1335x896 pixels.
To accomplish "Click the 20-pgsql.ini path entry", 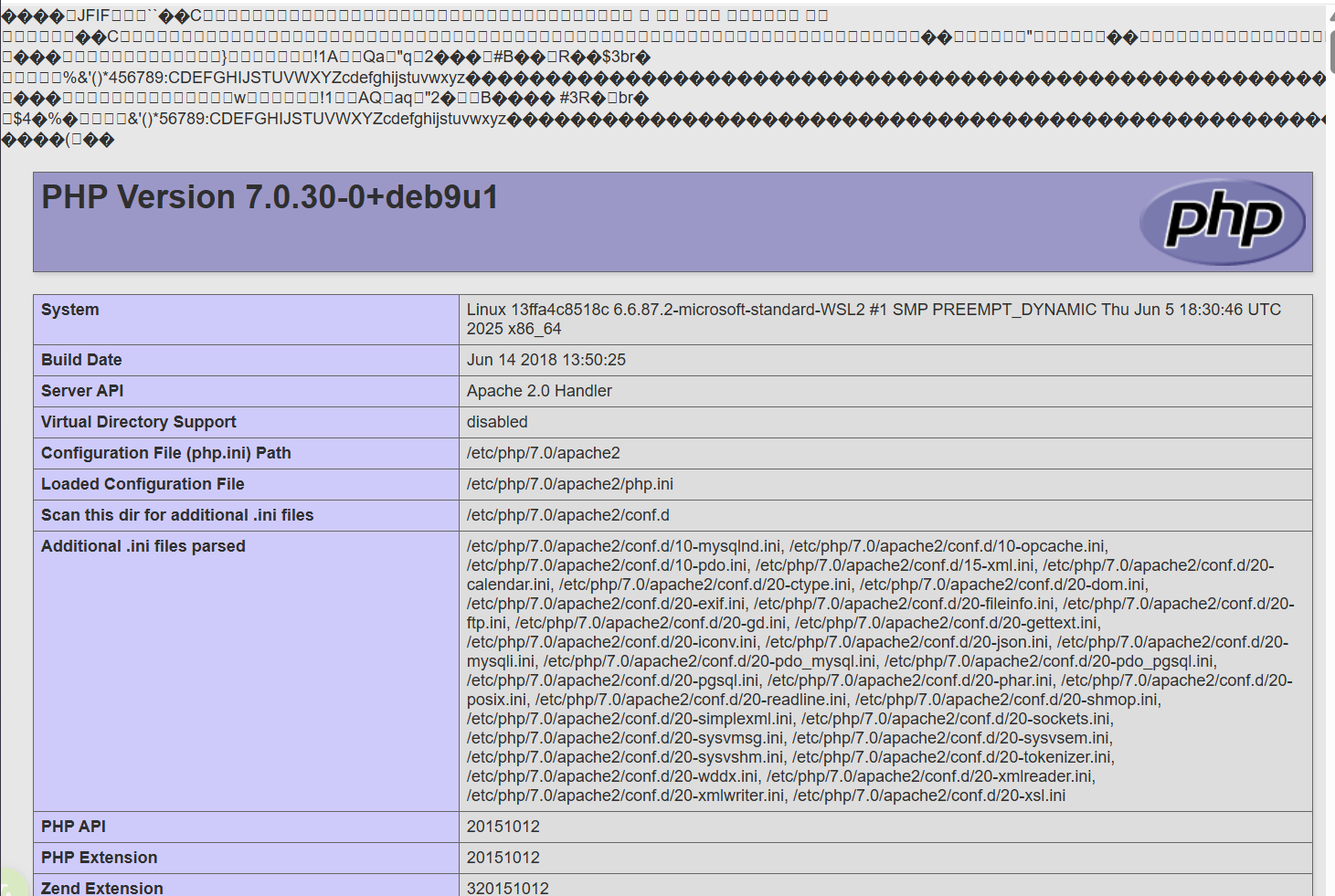I will click(611, 680).
